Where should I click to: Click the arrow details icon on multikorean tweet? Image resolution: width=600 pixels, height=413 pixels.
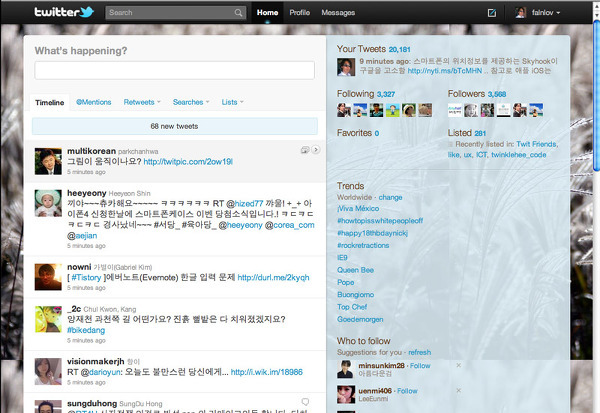pos(316,150)
